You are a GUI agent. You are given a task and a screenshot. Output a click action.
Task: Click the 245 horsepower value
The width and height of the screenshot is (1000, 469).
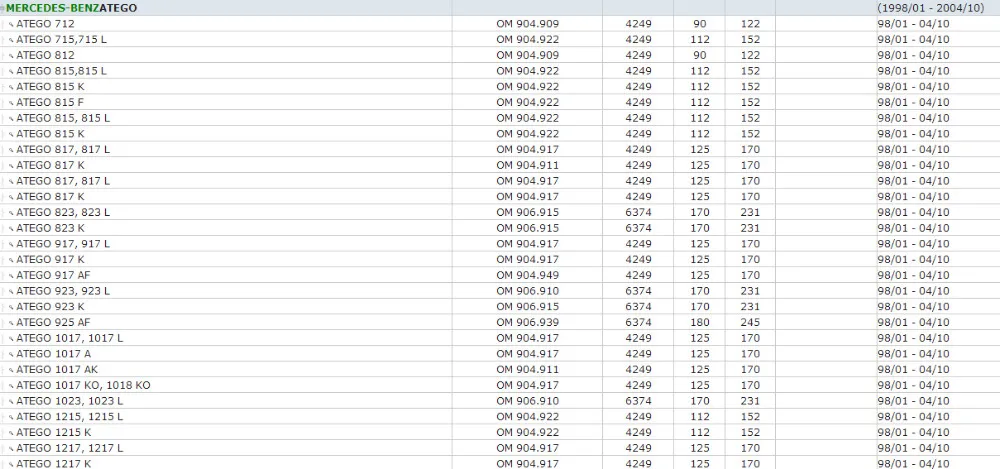(750, 322)
